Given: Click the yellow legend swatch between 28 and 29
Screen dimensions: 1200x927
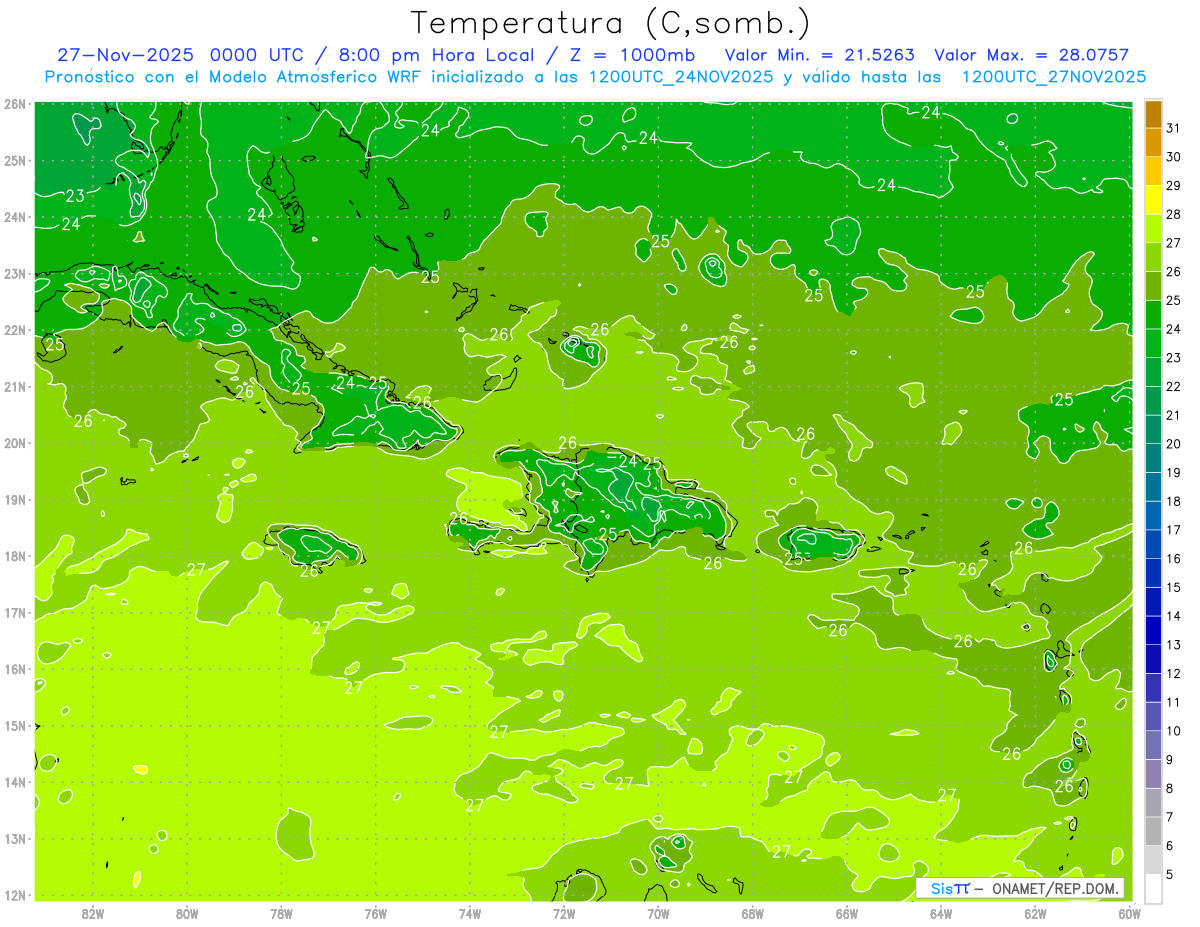Looking at the screenshot, I should click(x=1153, y=200).
